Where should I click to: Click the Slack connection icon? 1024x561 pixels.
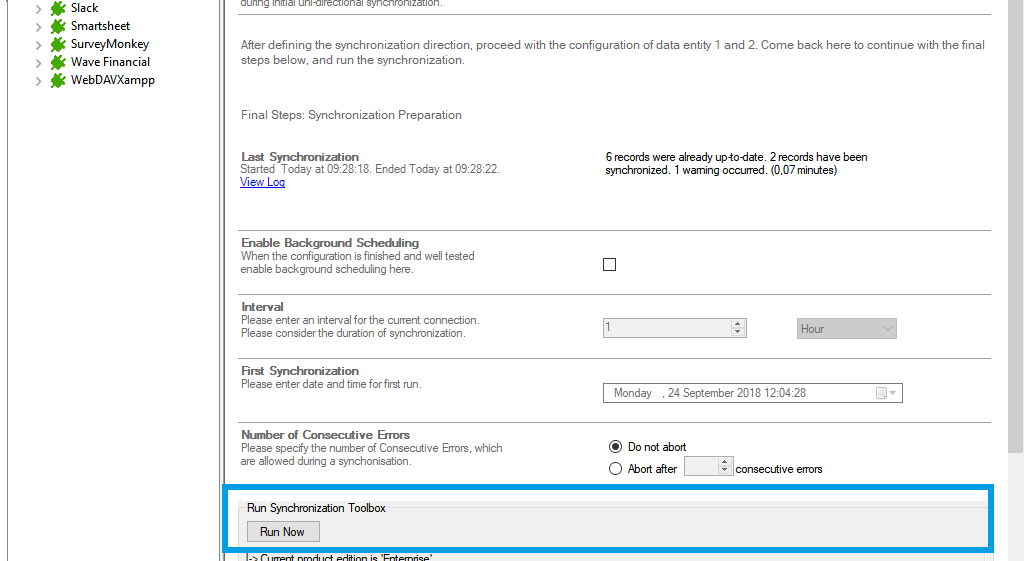[x=58, y=8]
